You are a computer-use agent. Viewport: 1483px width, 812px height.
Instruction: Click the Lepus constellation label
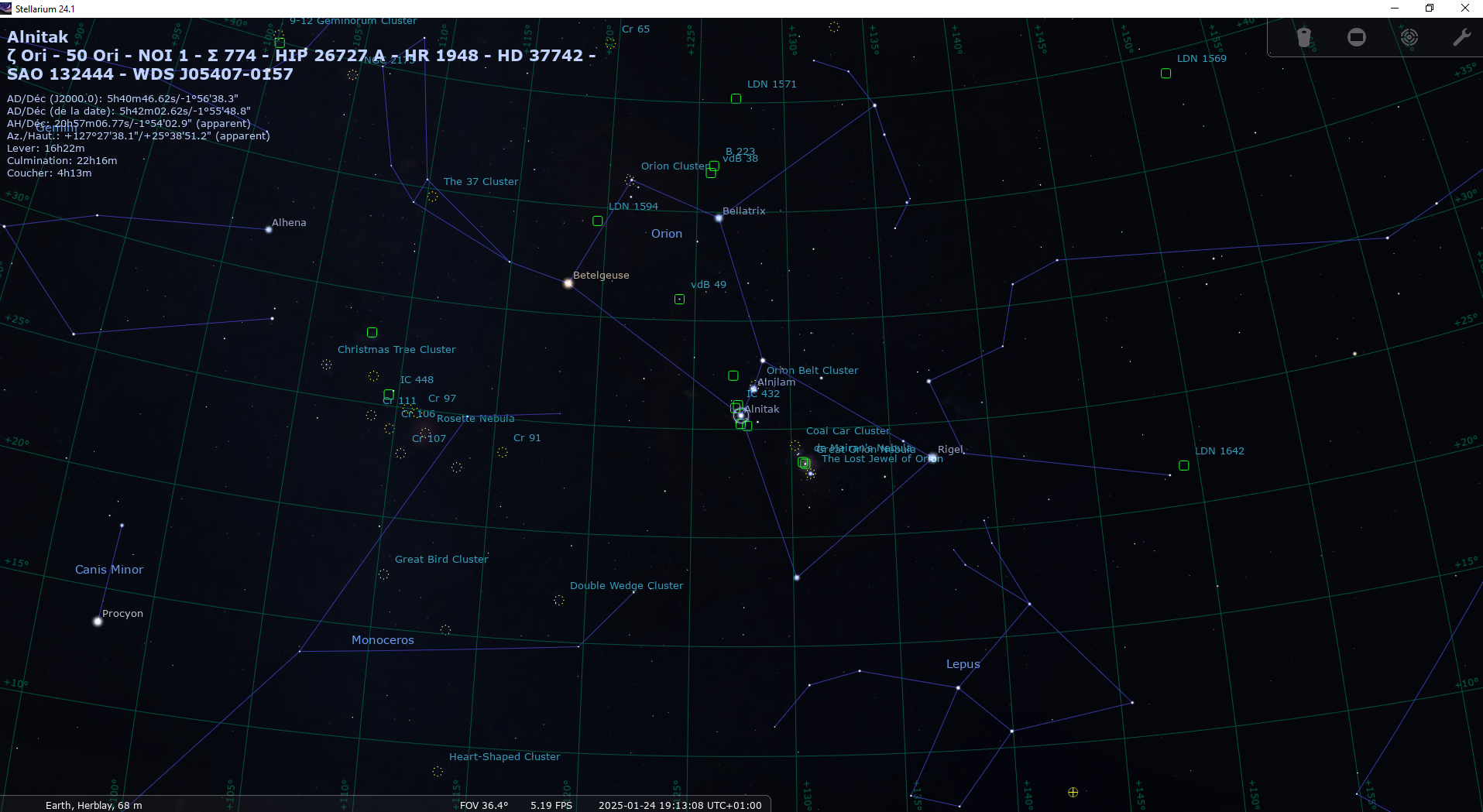[963, 664]
